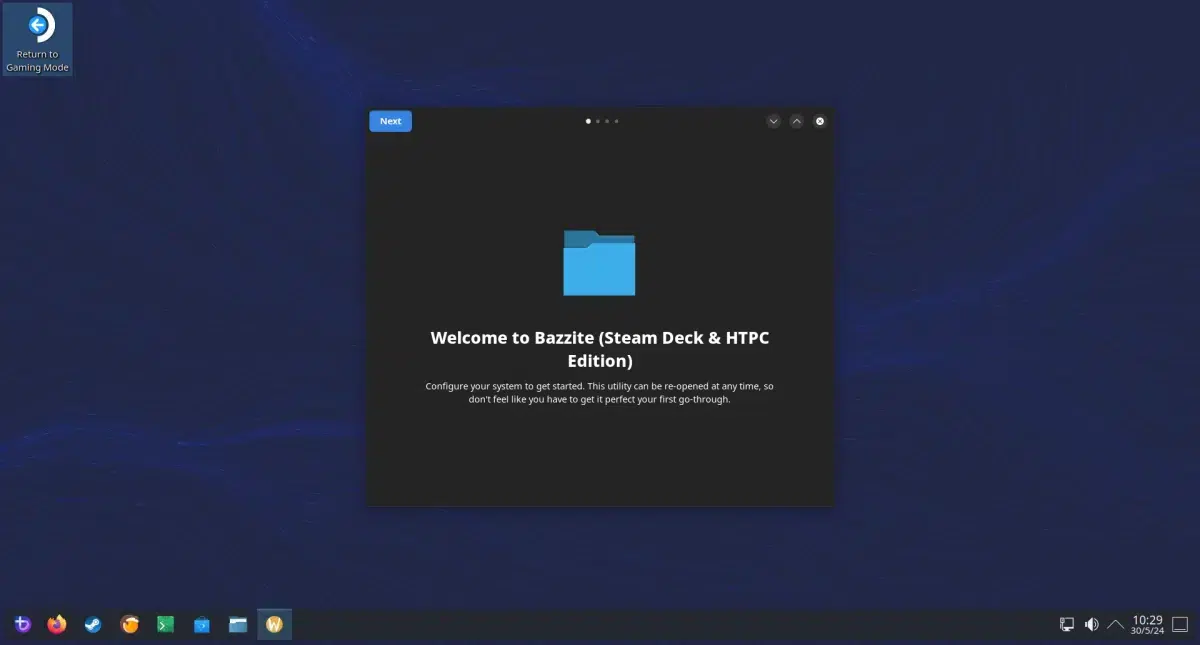
Task: Open Steam from the taskbar
Action: pyautogui.click(x=93, y=623)
